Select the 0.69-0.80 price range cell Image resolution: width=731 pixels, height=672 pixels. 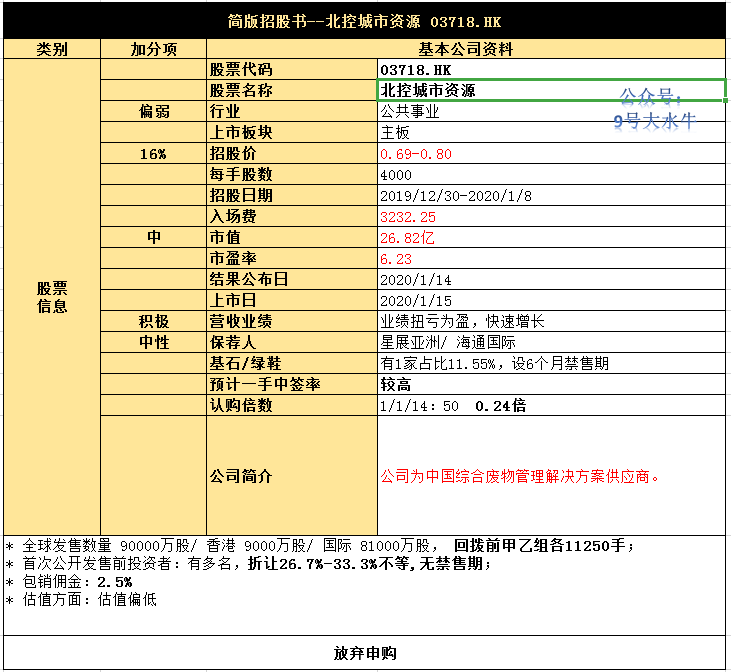tap(552, 153)
